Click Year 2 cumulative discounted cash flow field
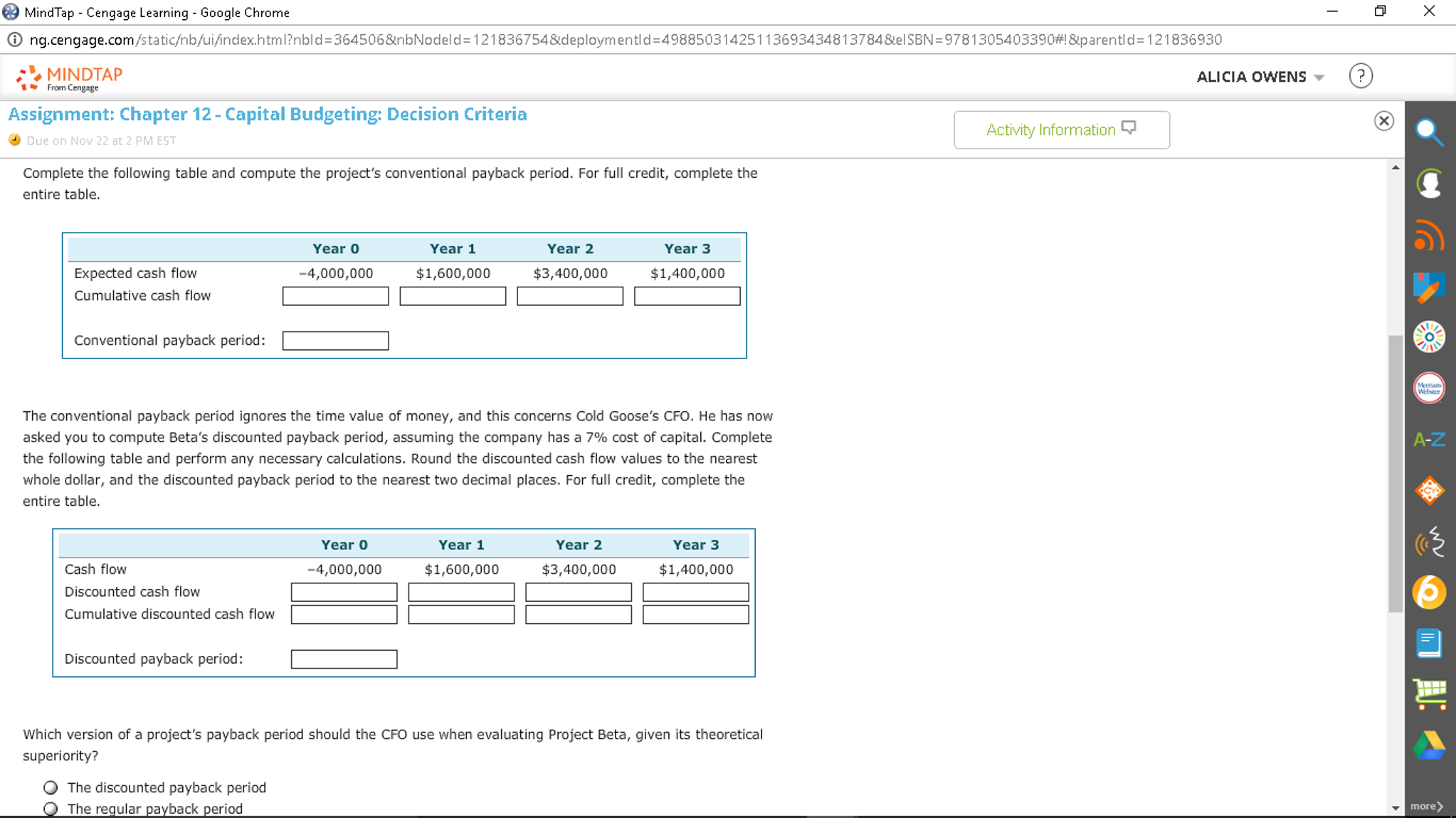Image resolution: width=1456 pixels, height=818 pixels. click(579, 615)
